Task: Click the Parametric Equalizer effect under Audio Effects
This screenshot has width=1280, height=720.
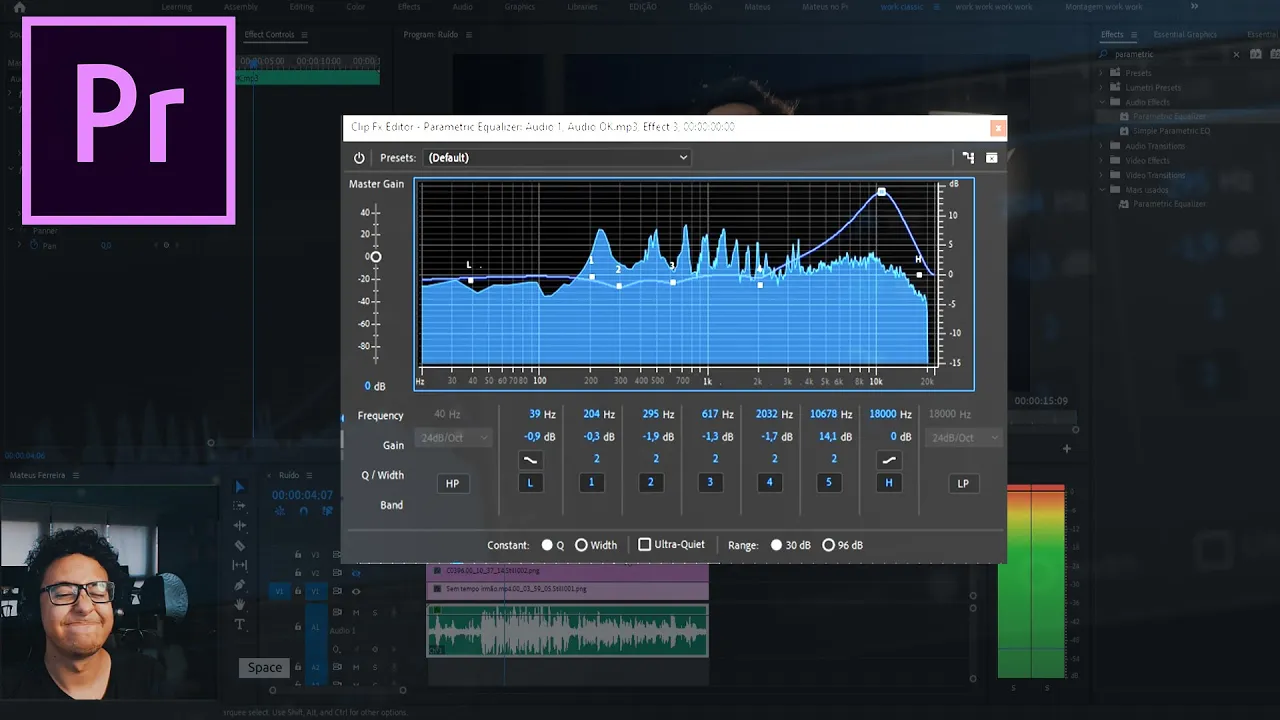Action: (x=1169, y=117)
